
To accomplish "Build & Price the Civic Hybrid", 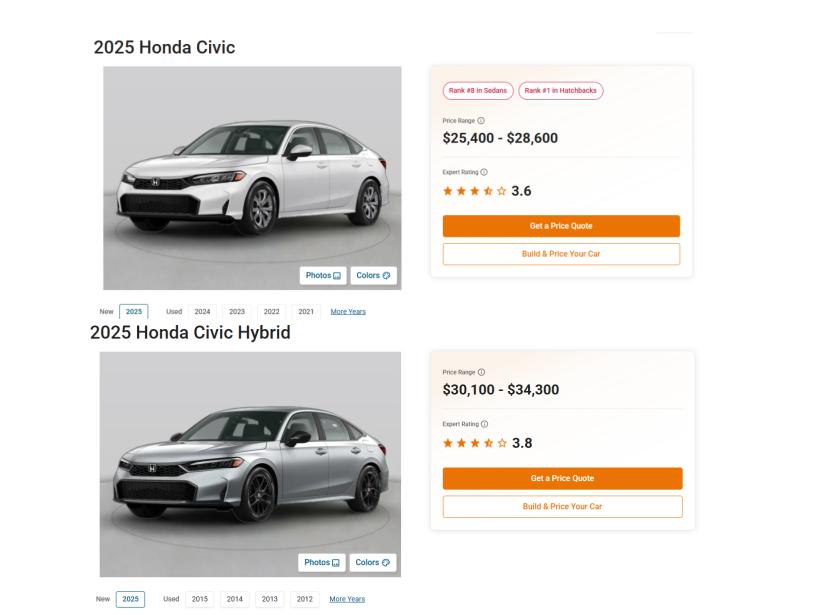I will coord(562,506).
